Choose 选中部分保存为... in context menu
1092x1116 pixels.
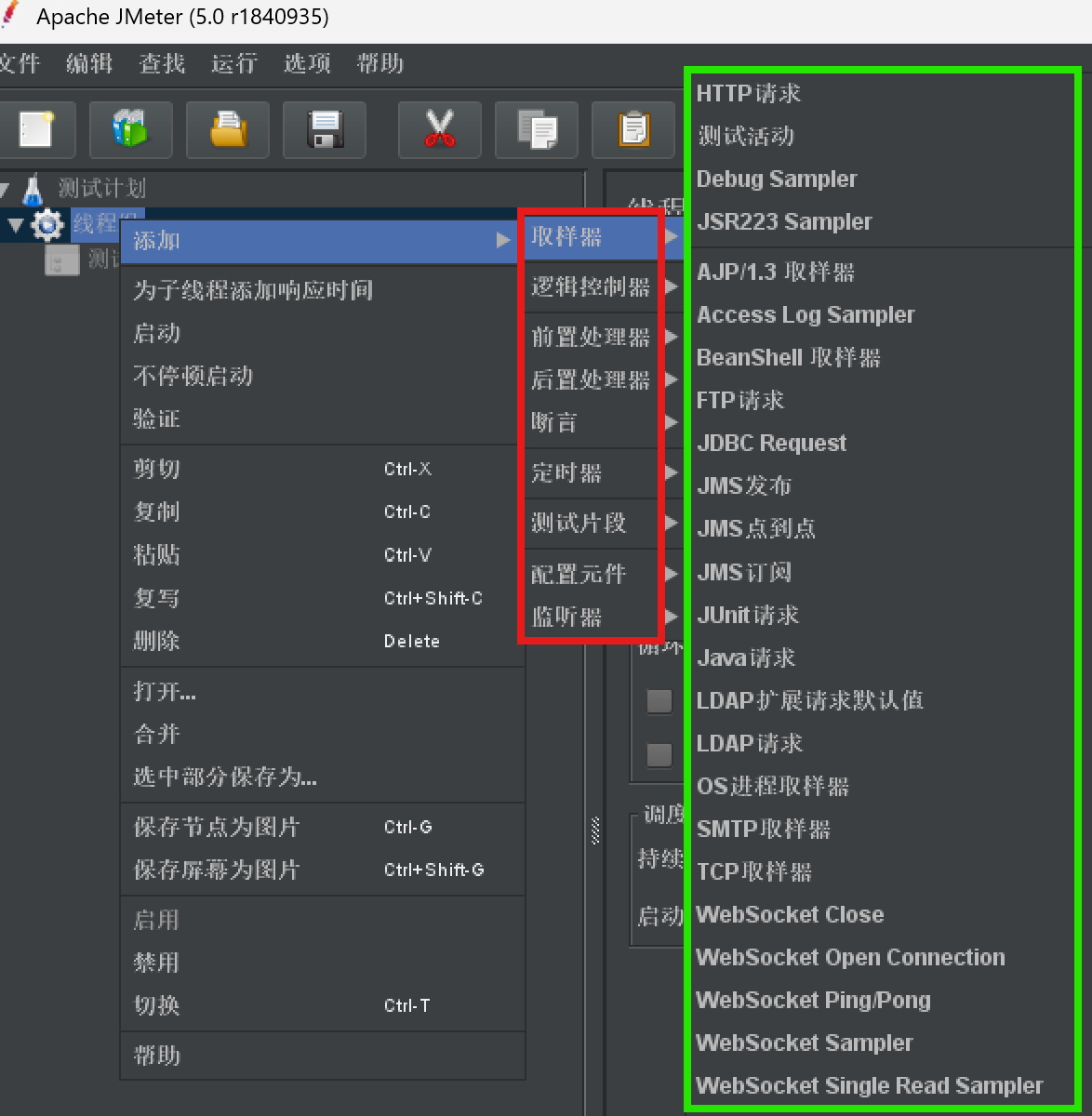click(322, 777)
